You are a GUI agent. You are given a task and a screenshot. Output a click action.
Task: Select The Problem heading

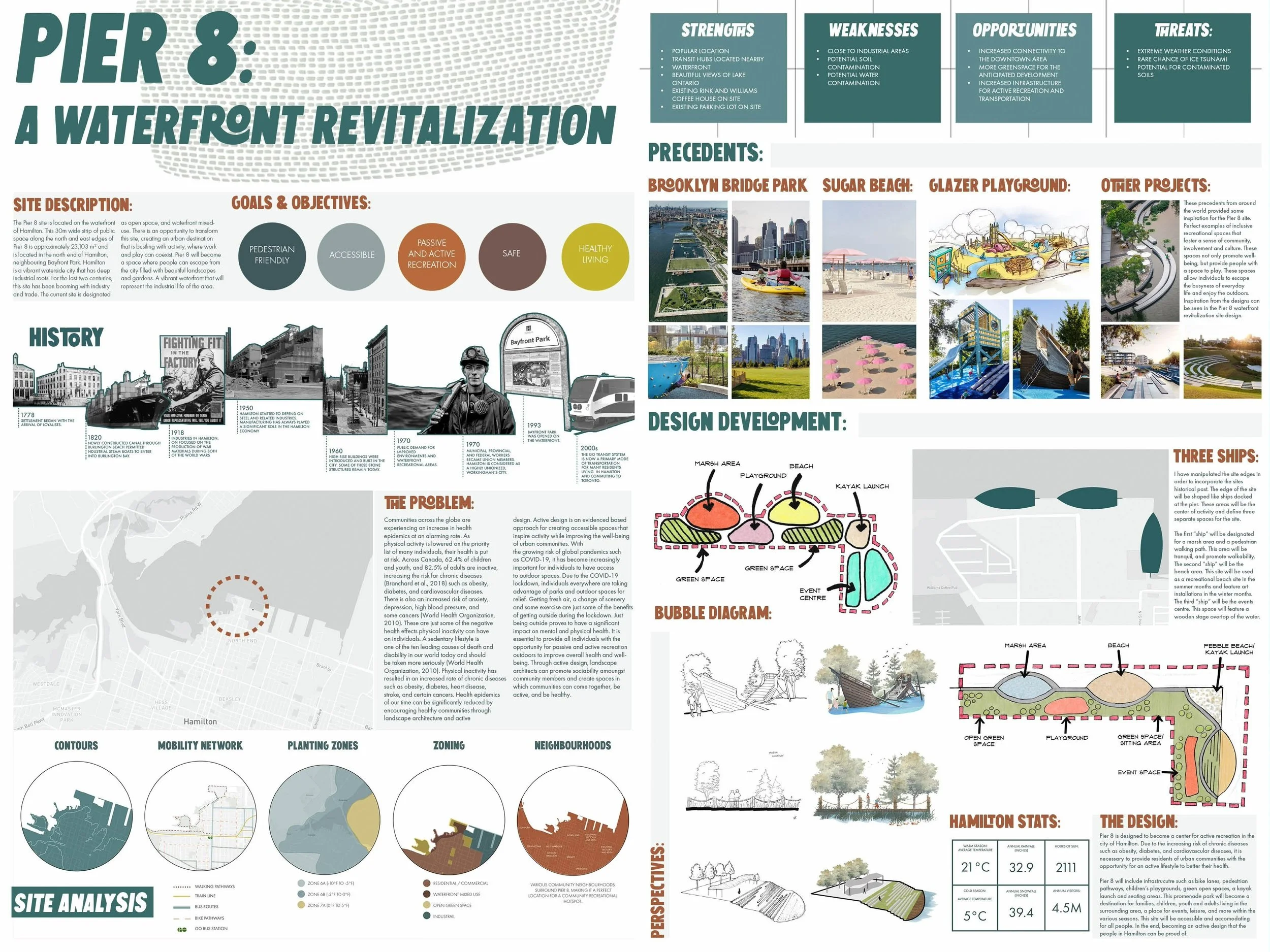[x=429, y=503]
